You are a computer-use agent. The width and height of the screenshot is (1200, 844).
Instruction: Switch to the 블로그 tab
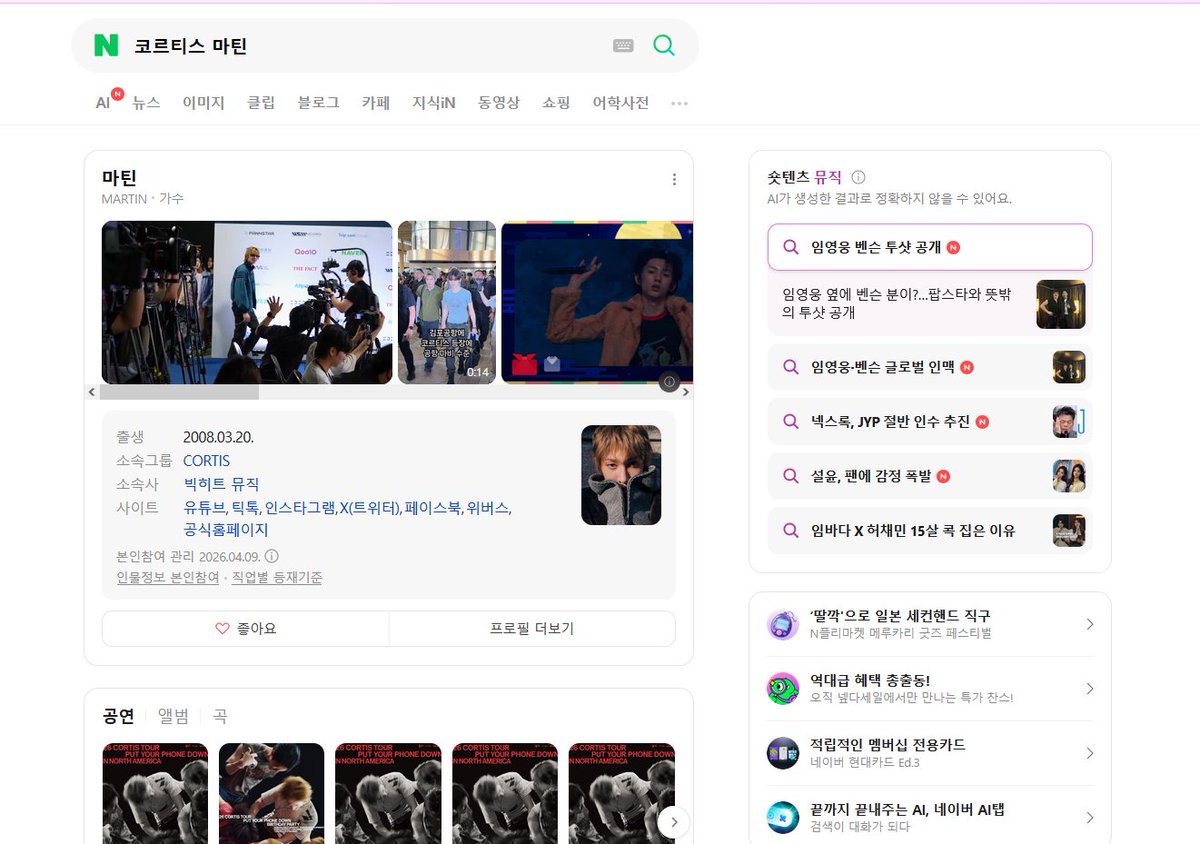(318, 103)
